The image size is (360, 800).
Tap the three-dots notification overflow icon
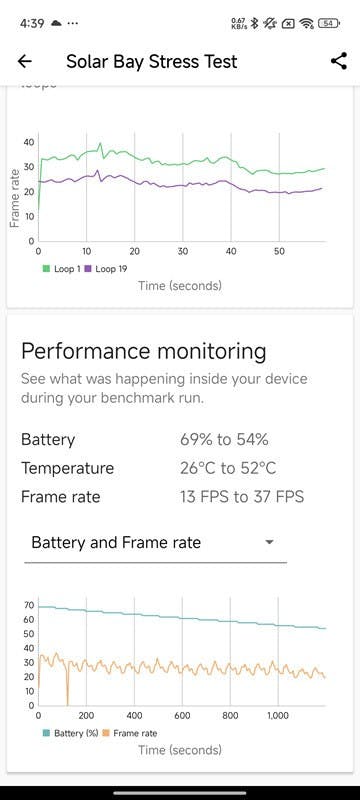(x=73, y=23)
